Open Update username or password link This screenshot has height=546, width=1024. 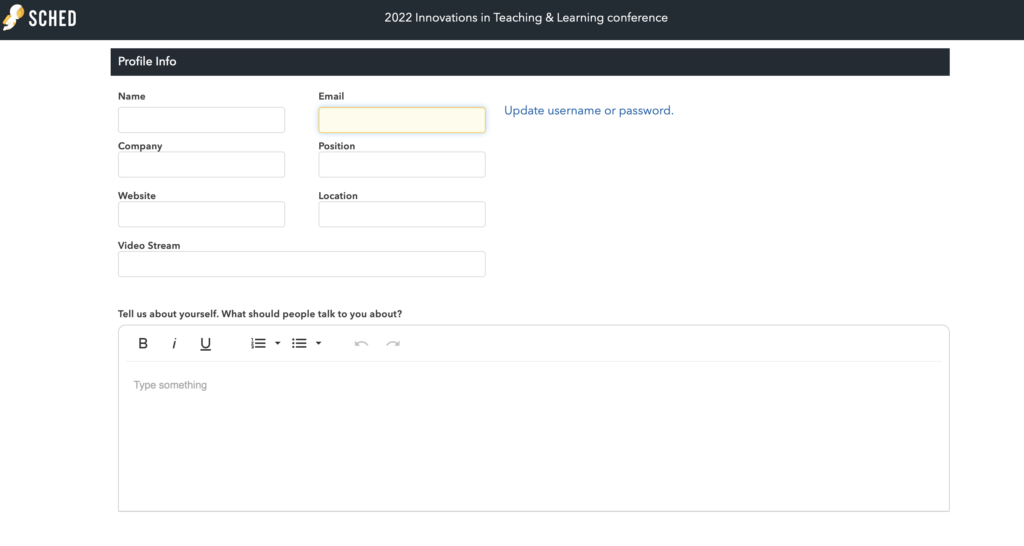[588, 110]
